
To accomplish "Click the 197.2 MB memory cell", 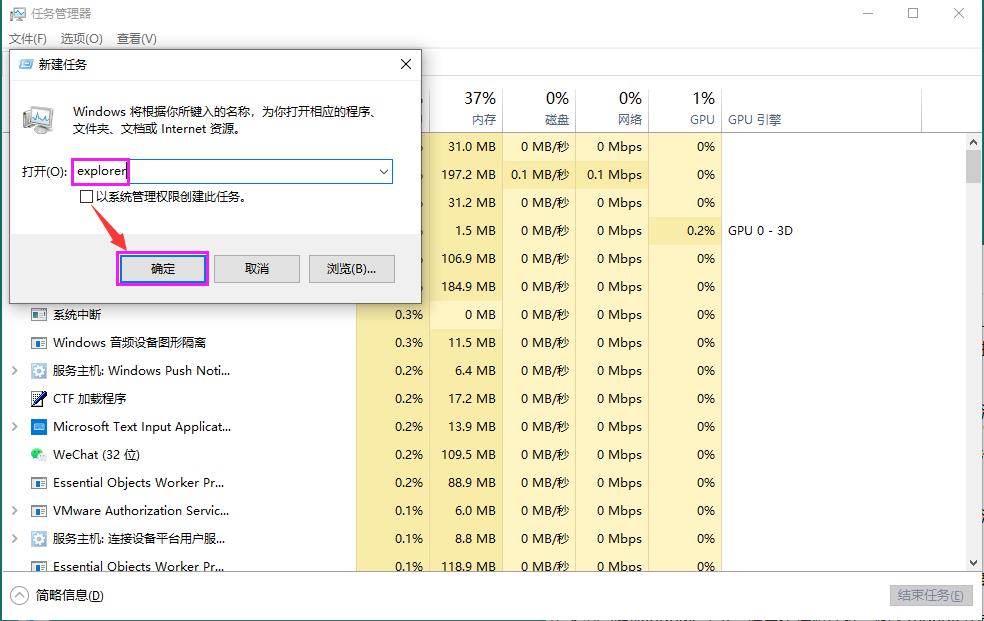I will pos(468,175).
